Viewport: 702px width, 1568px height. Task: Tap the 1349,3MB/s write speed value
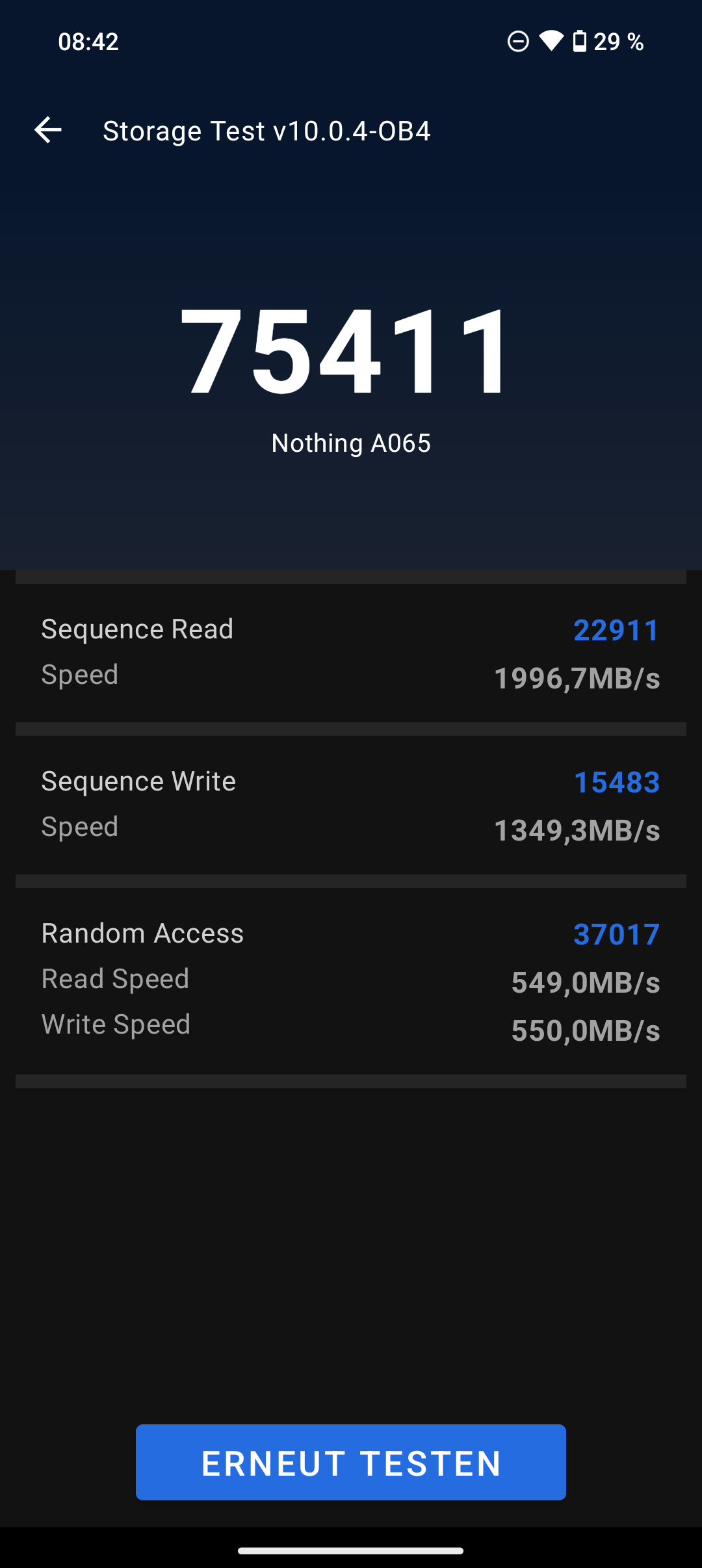[x=577, y=831]
